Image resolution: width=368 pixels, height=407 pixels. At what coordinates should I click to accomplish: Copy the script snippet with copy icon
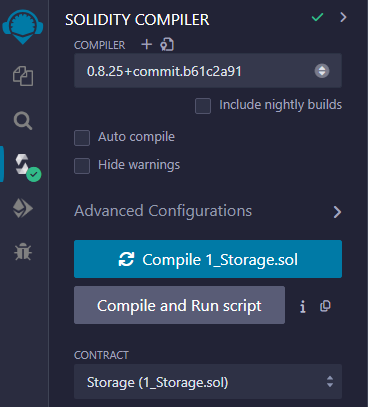325,306
